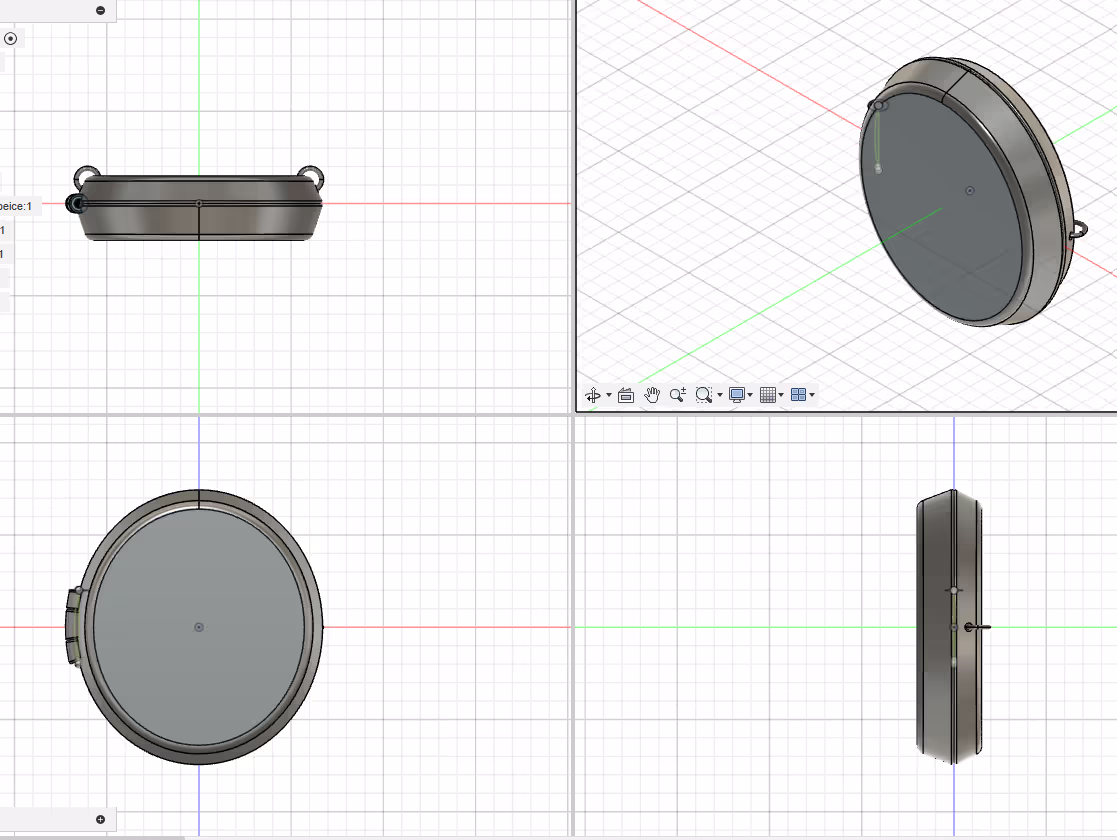The width and height of the screenshot is (1117, 840).
Task: Expand the Display Settings dropdown arrow
Action: (750, 395)
